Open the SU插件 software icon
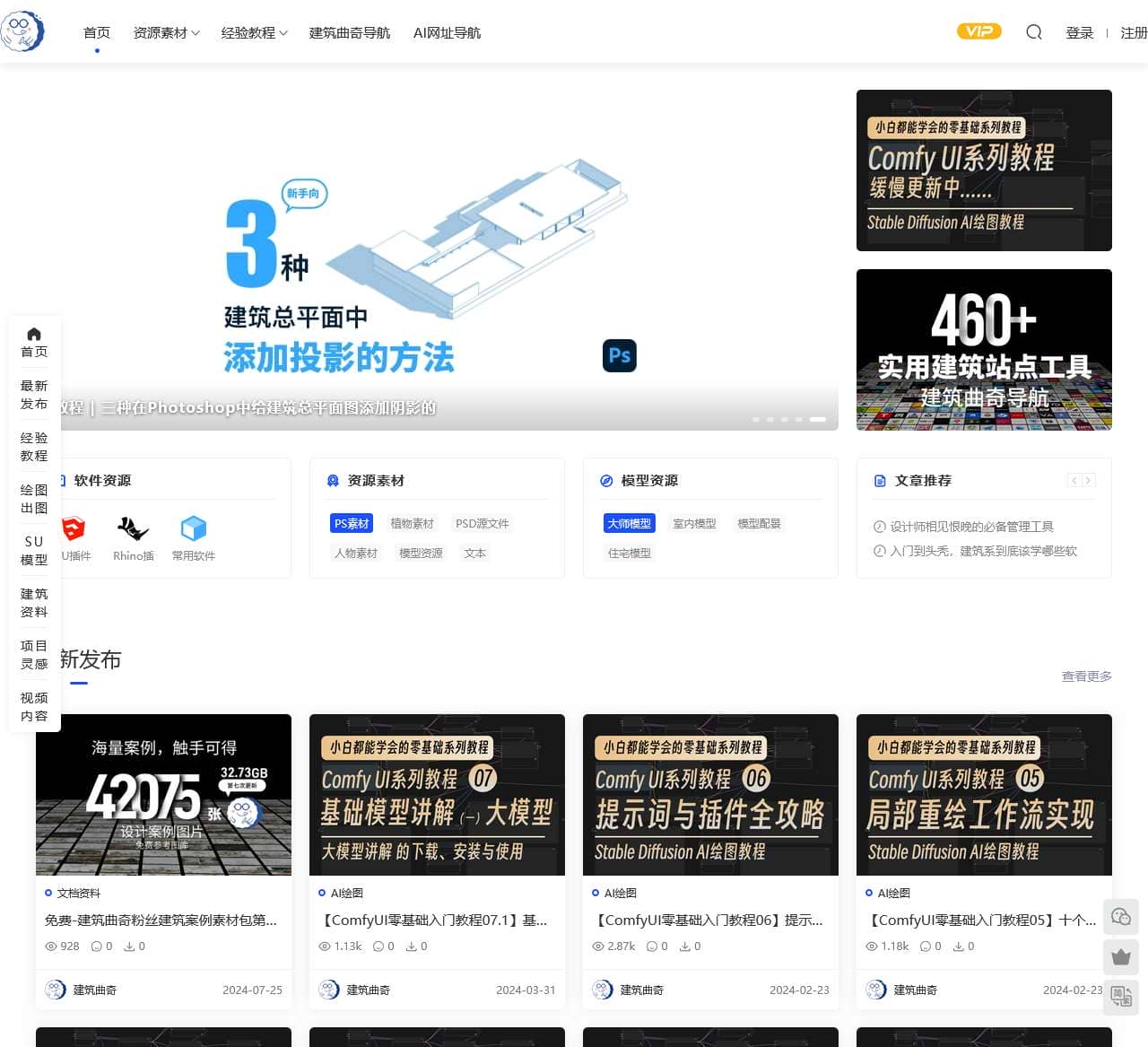 click(74, 528)
